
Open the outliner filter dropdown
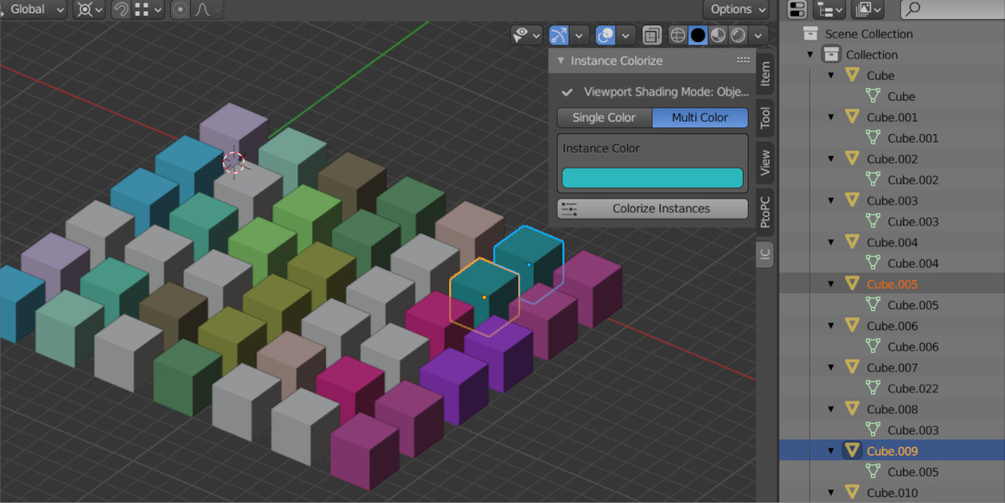868,10
